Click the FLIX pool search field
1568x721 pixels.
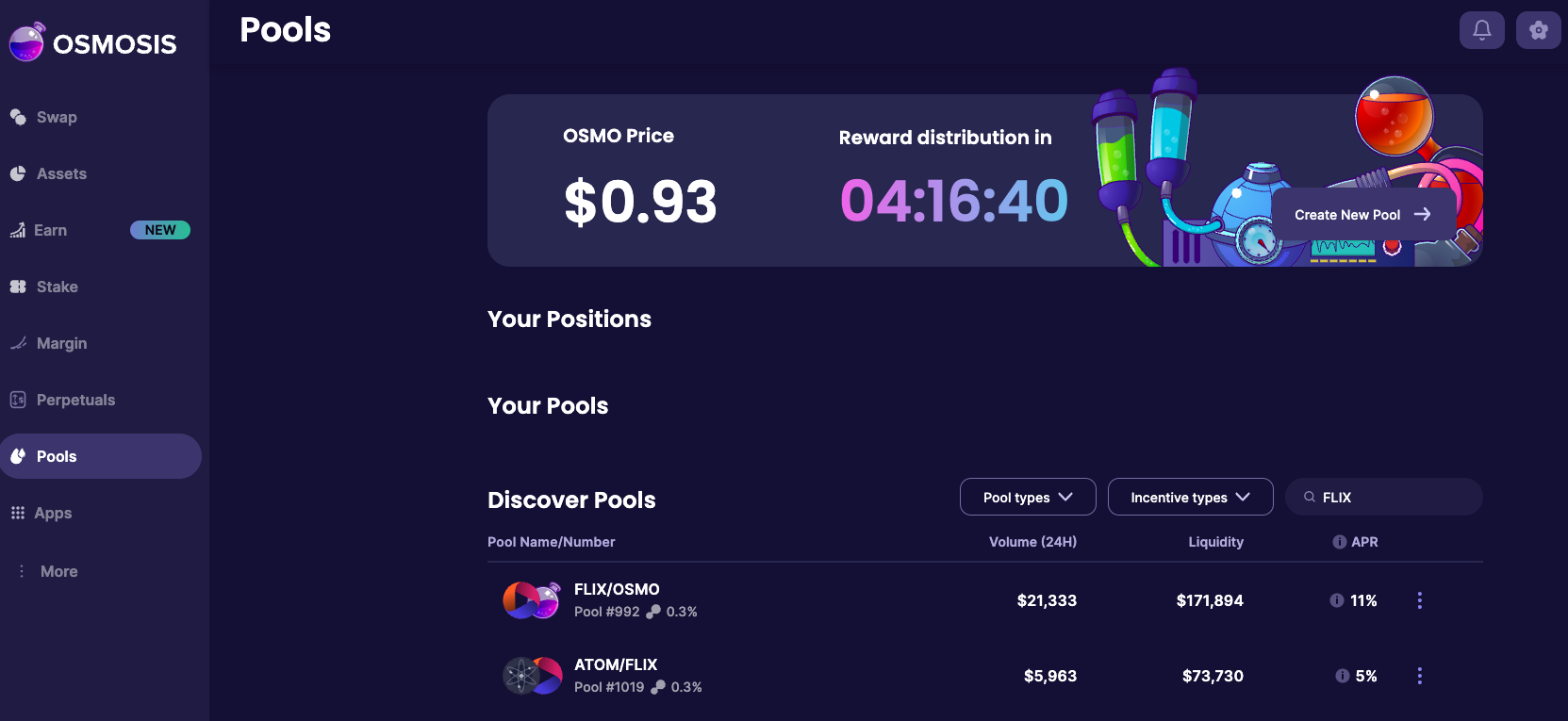tap(1384, 497)
